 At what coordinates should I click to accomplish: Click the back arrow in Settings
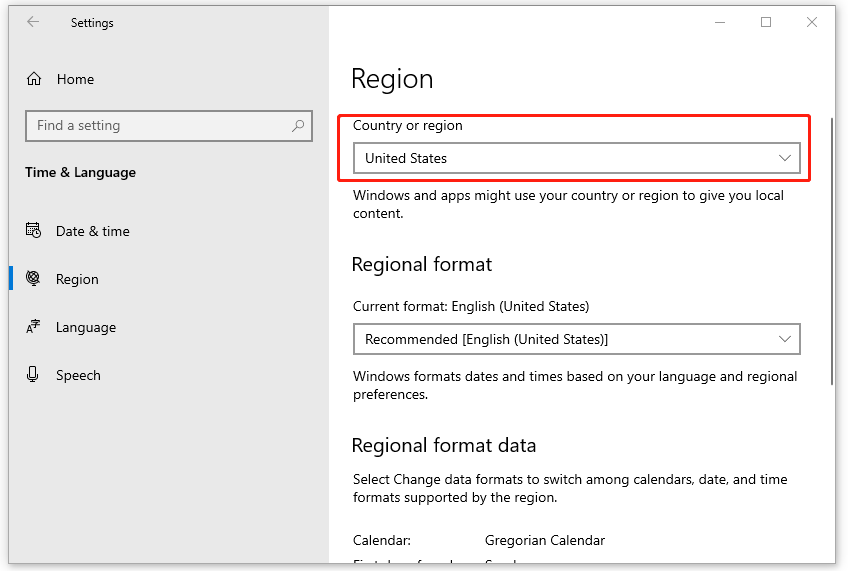(33, 22)
